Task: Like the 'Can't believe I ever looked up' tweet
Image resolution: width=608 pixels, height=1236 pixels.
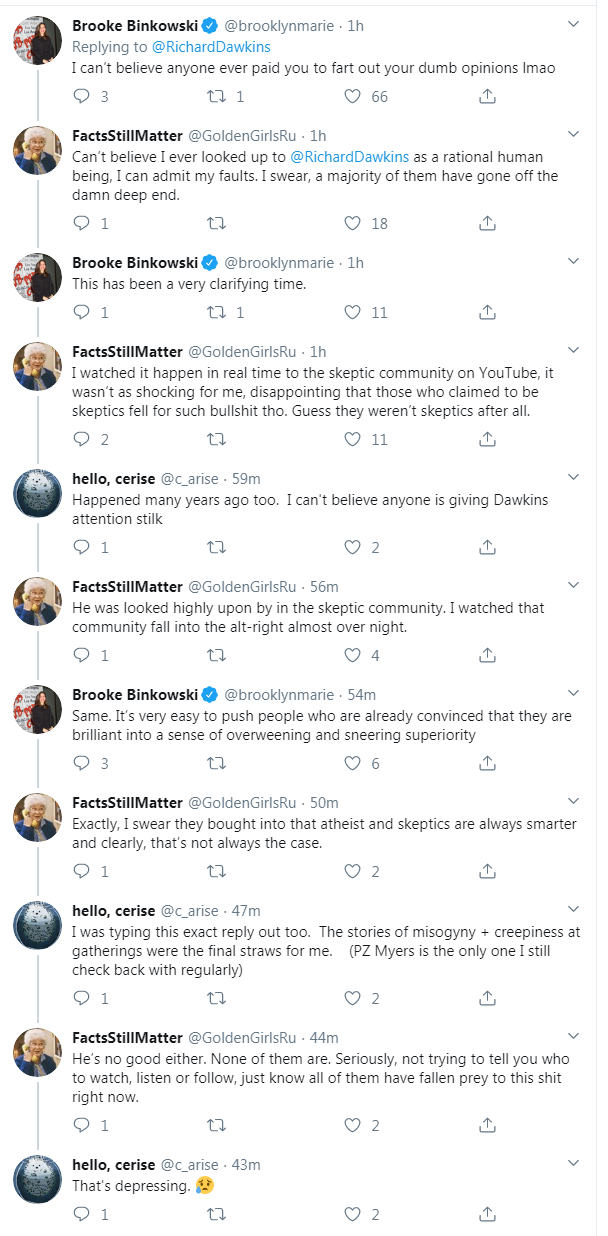Action: [352, 223]
